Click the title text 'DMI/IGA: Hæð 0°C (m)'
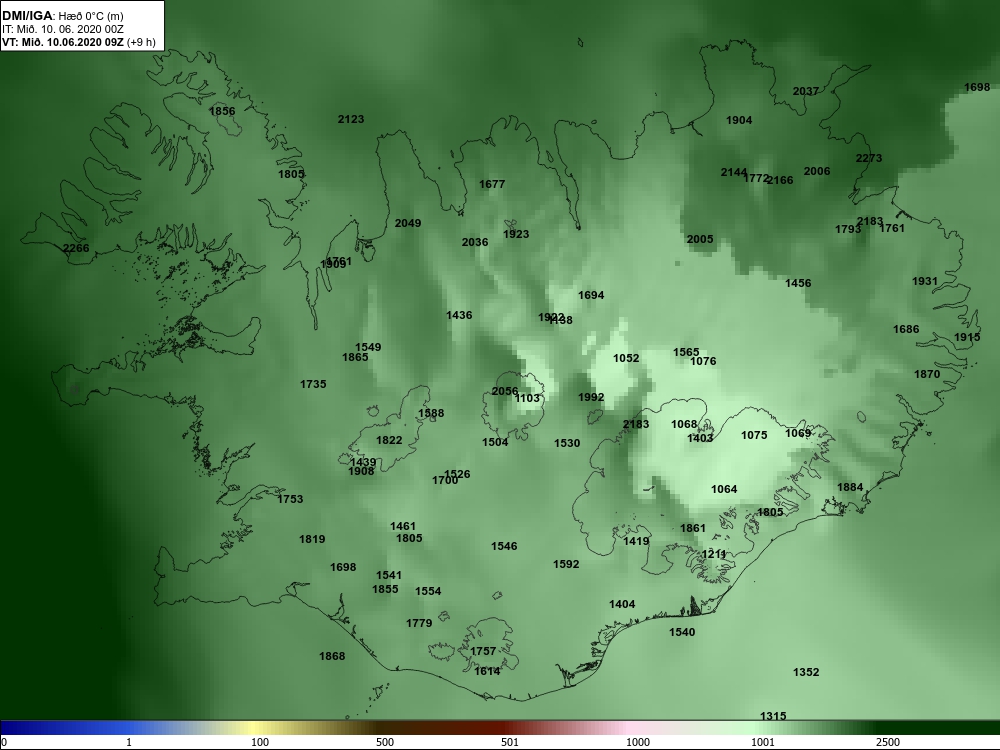This screenshot has height=750, width=1000. (62, 16)
